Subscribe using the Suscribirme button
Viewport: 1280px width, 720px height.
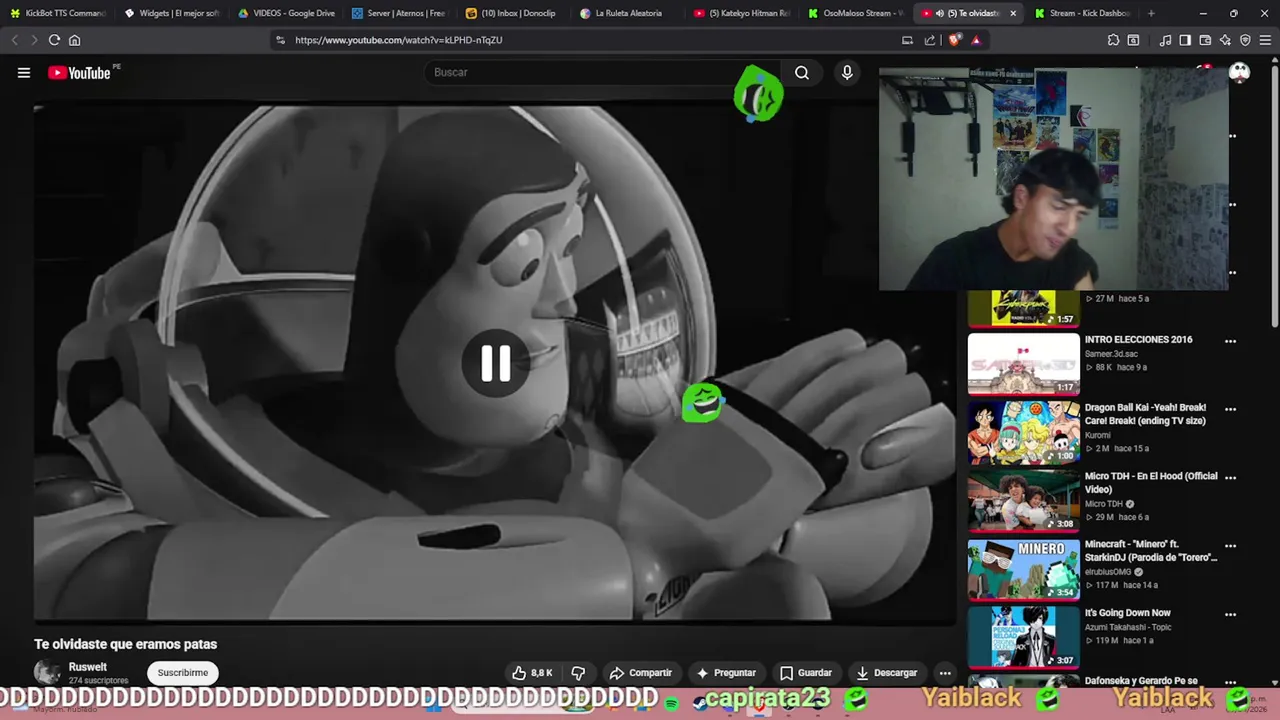[183, 673]
